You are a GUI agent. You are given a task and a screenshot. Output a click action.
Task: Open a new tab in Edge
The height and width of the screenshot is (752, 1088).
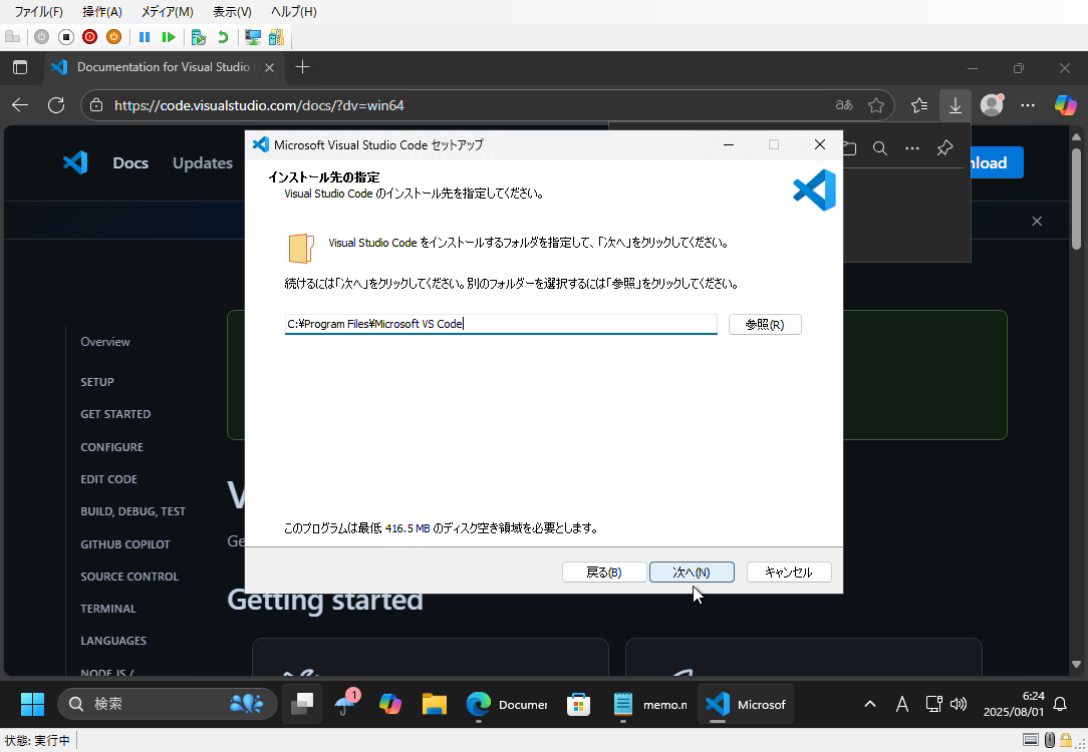[302, 67]
